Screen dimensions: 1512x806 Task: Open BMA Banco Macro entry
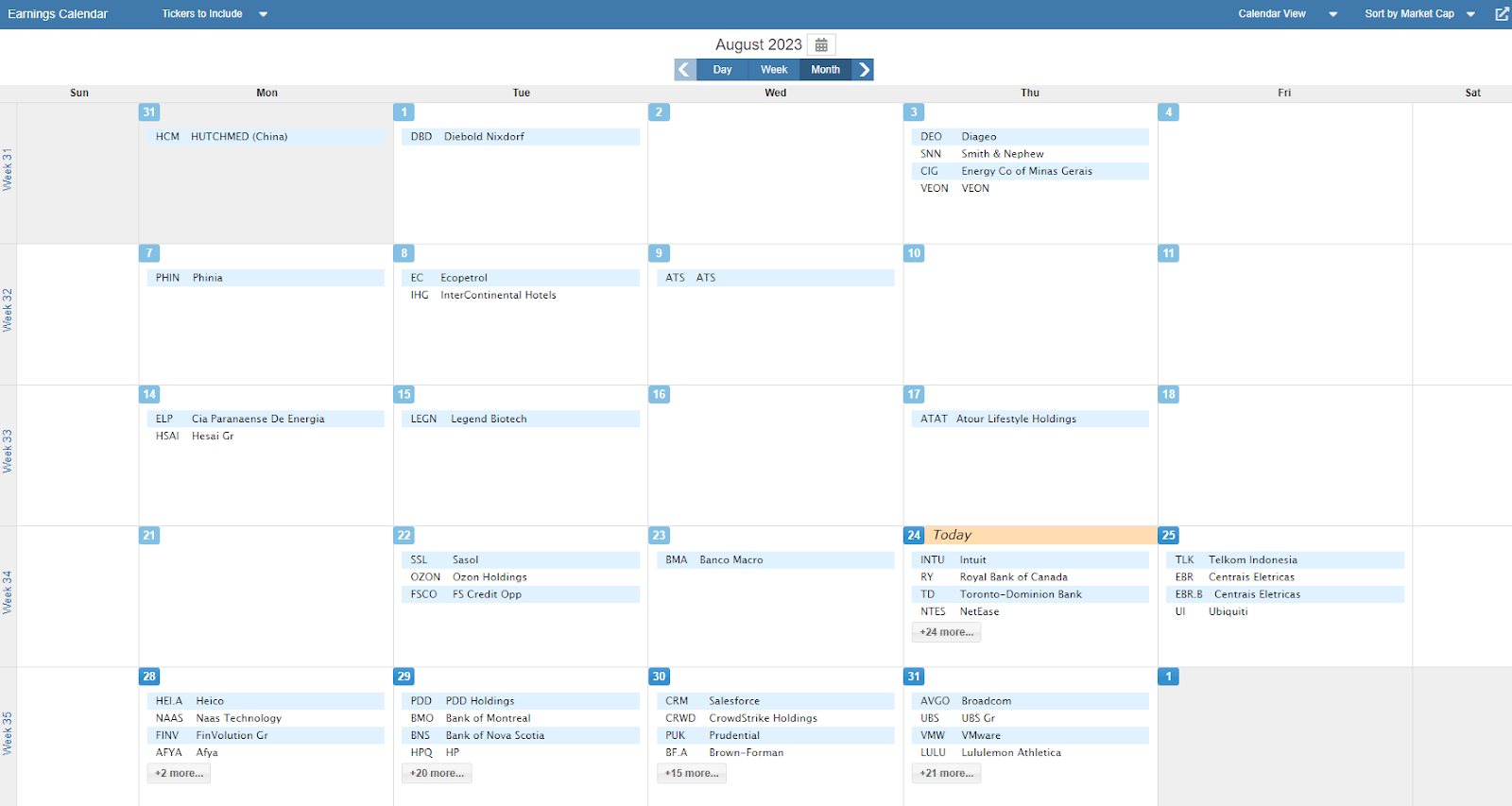[x=775, y=559]
